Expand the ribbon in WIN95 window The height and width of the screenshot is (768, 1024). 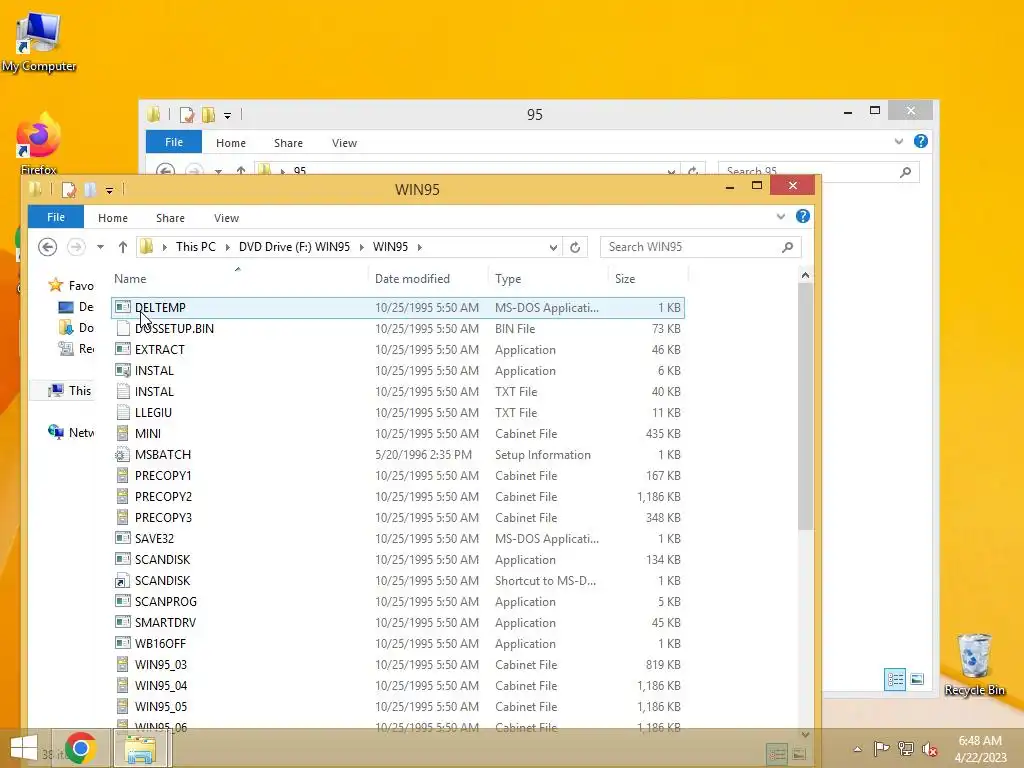coord(780,216)
